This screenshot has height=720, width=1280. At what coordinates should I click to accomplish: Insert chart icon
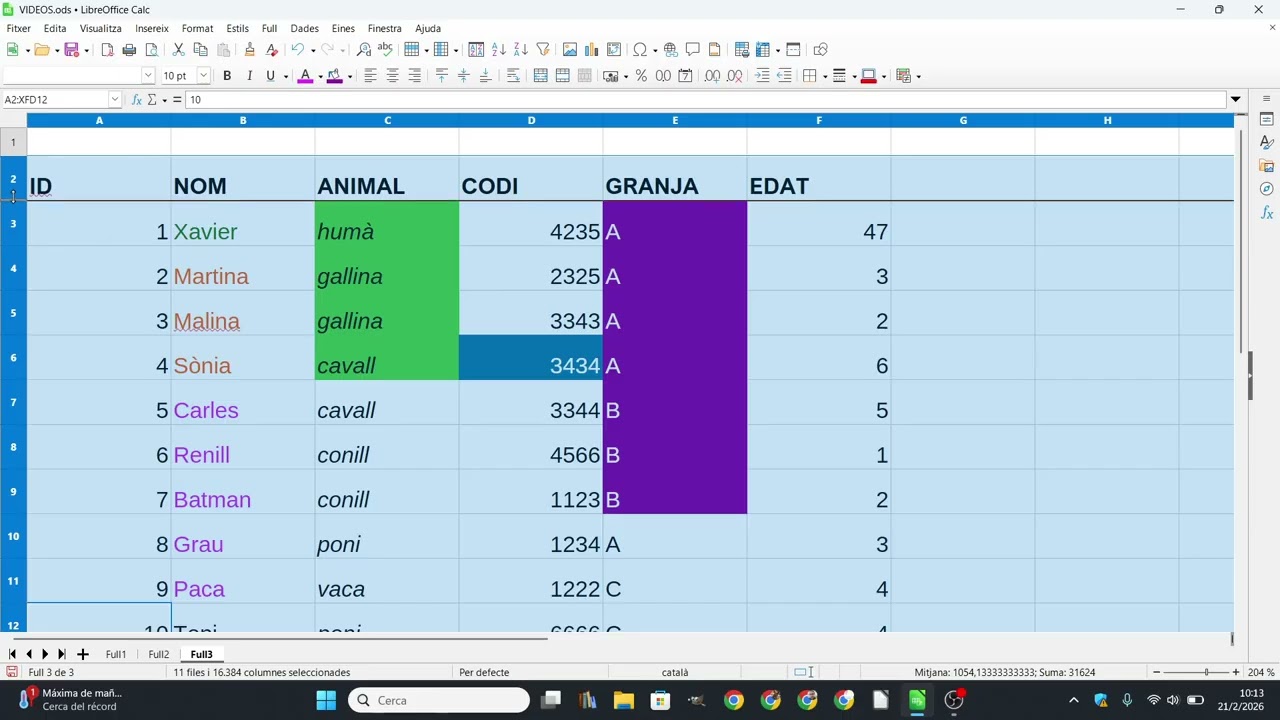point(592,49)
